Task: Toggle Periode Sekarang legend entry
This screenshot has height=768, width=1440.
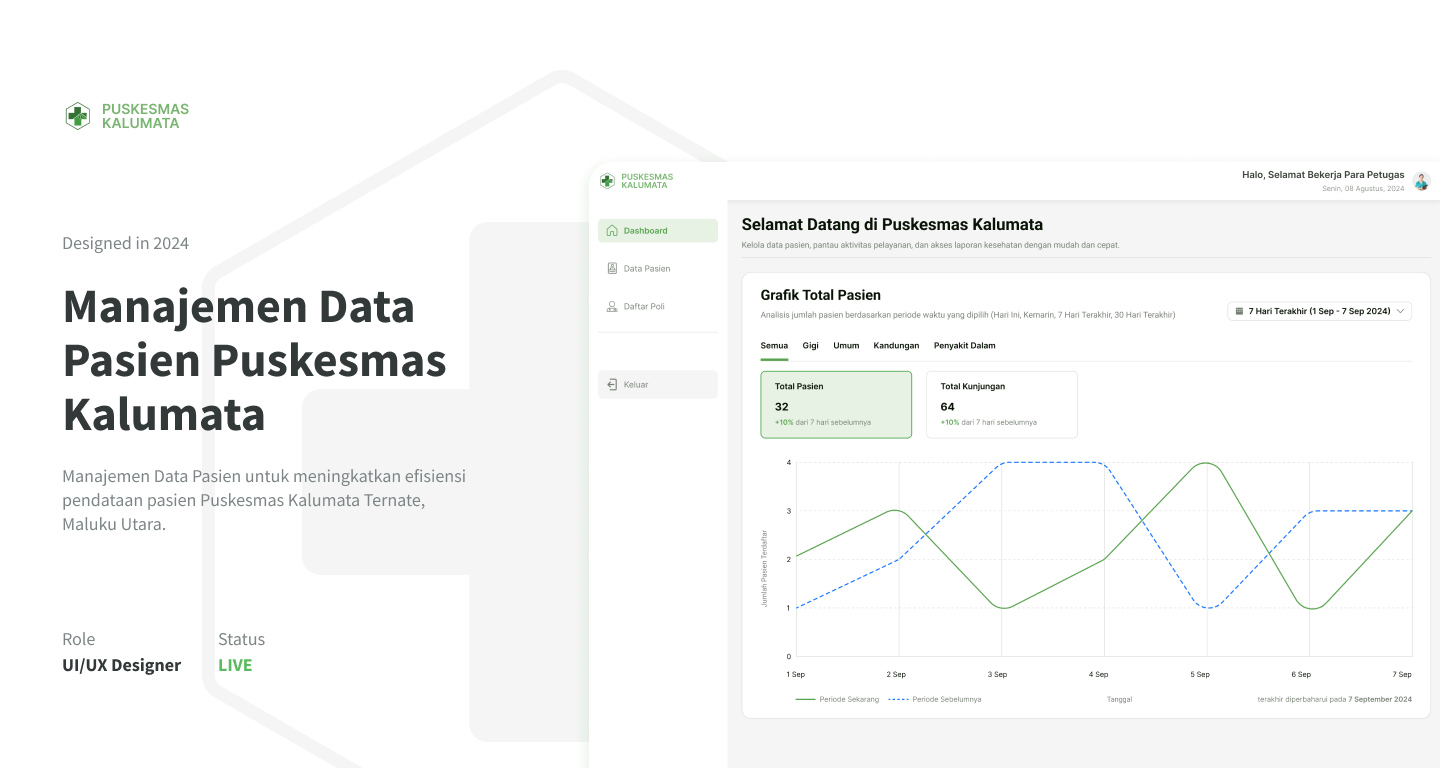Action: (838, 700)
